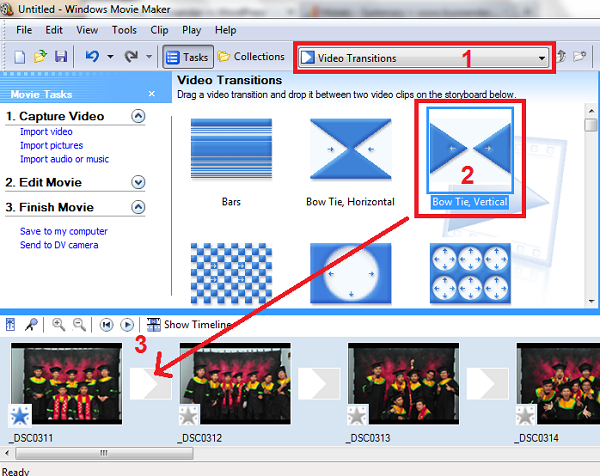Open the Edit menu
600x476 pixels.
tap(54, 30)
